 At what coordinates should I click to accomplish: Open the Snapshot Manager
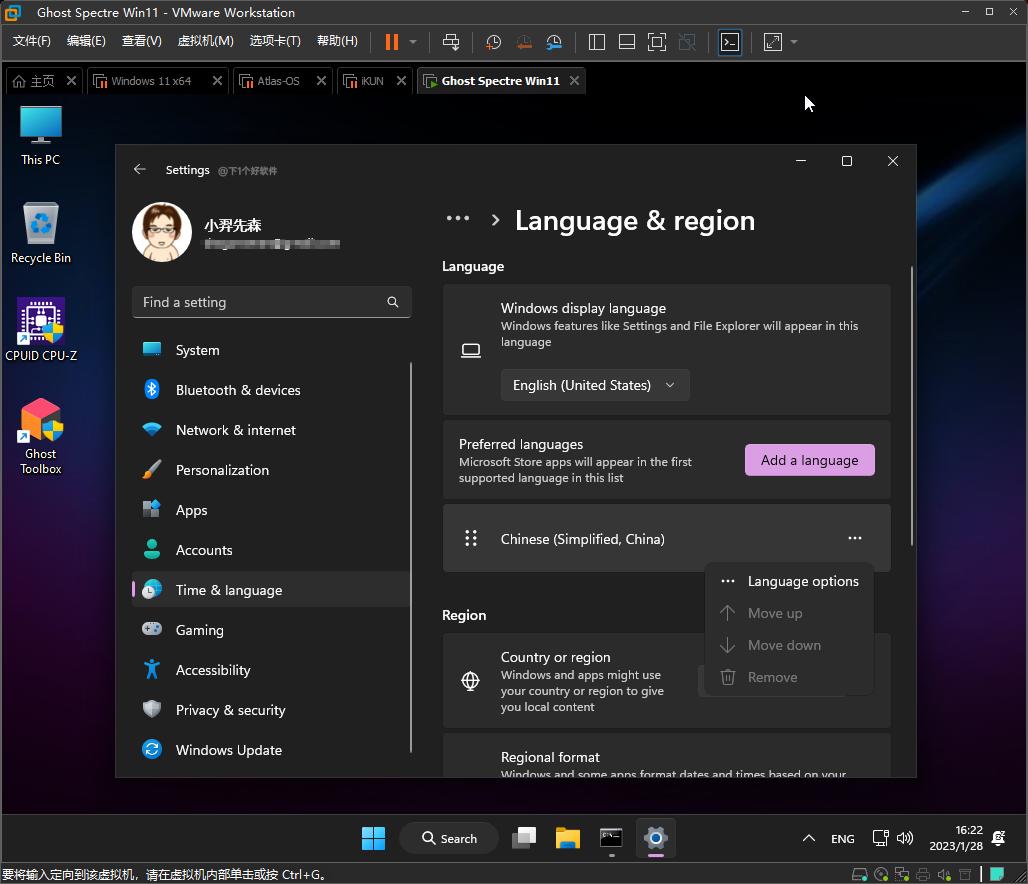554,41
